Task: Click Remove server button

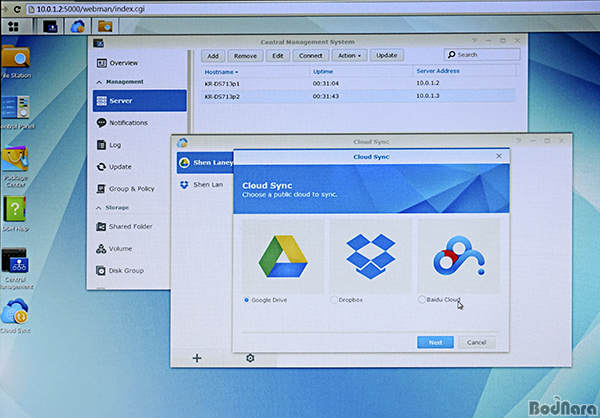Action: point(245,56)
